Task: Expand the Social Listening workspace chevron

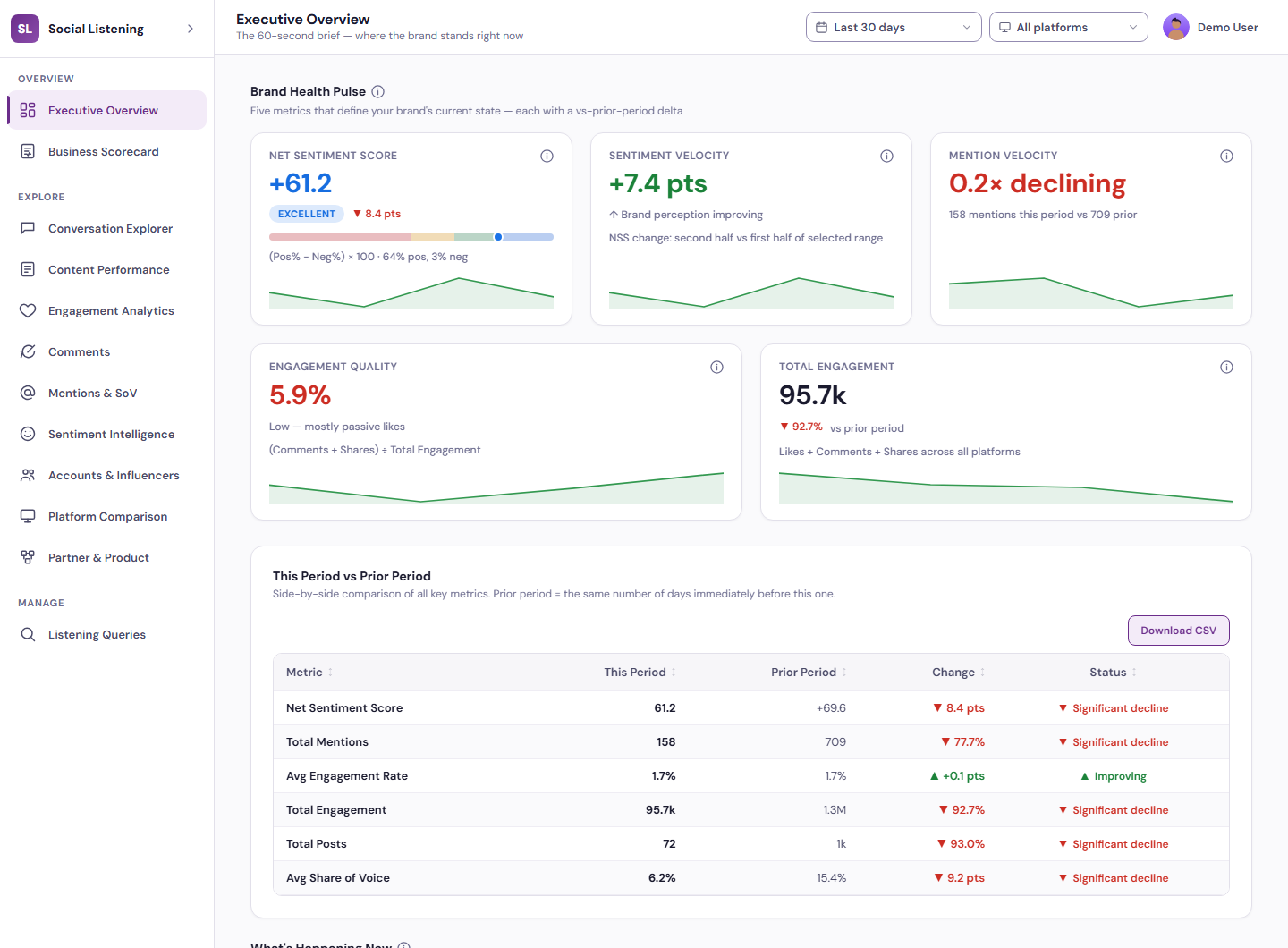Action: click(190, 29)
